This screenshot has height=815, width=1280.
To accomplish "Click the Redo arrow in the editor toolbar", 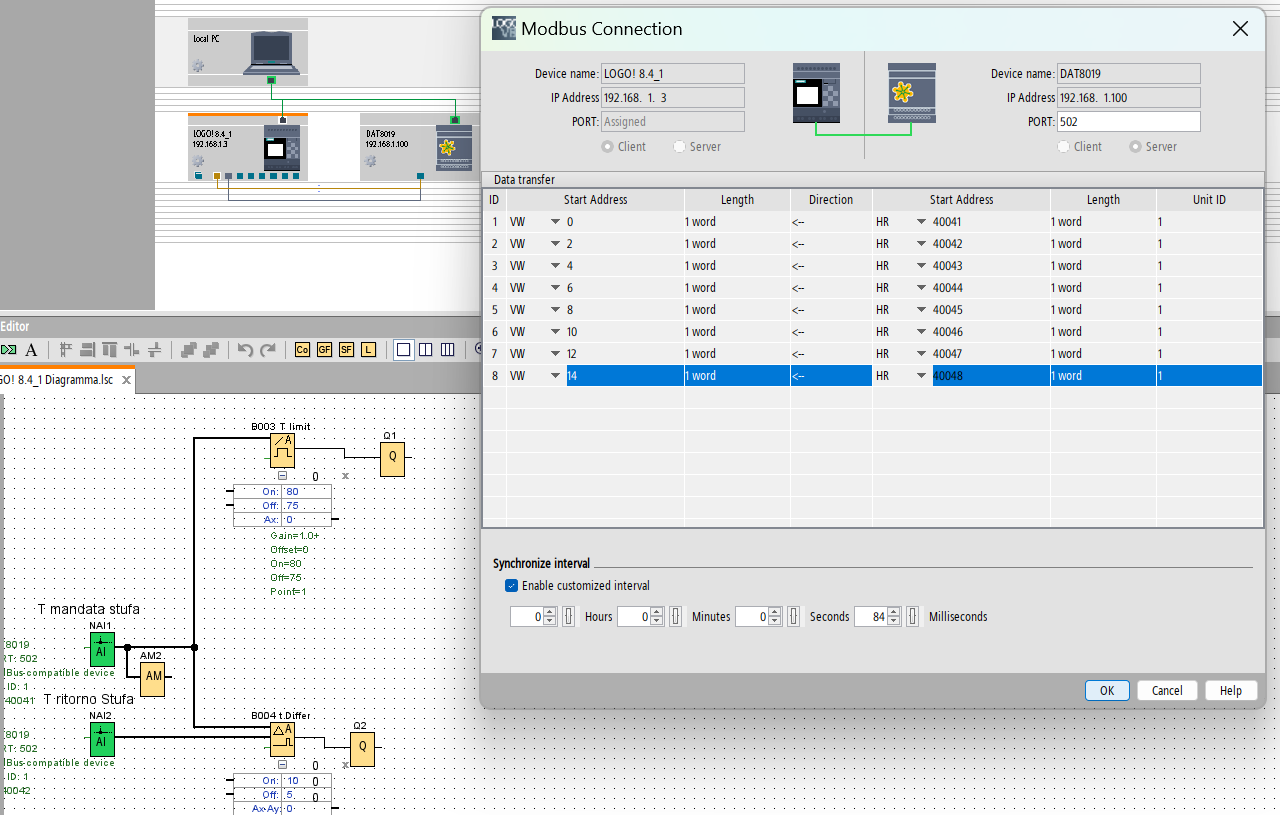I will coord(268,350).
